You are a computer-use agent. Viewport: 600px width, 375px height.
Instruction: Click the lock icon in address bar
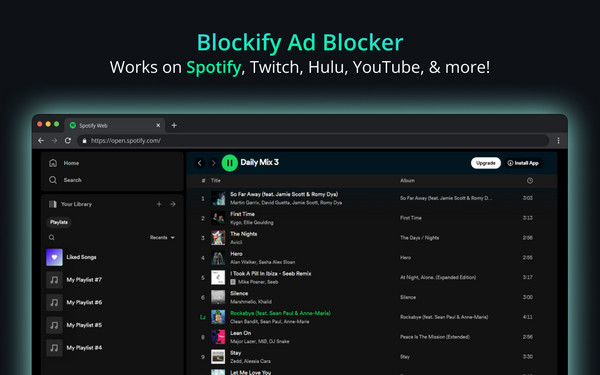(85, 141)
